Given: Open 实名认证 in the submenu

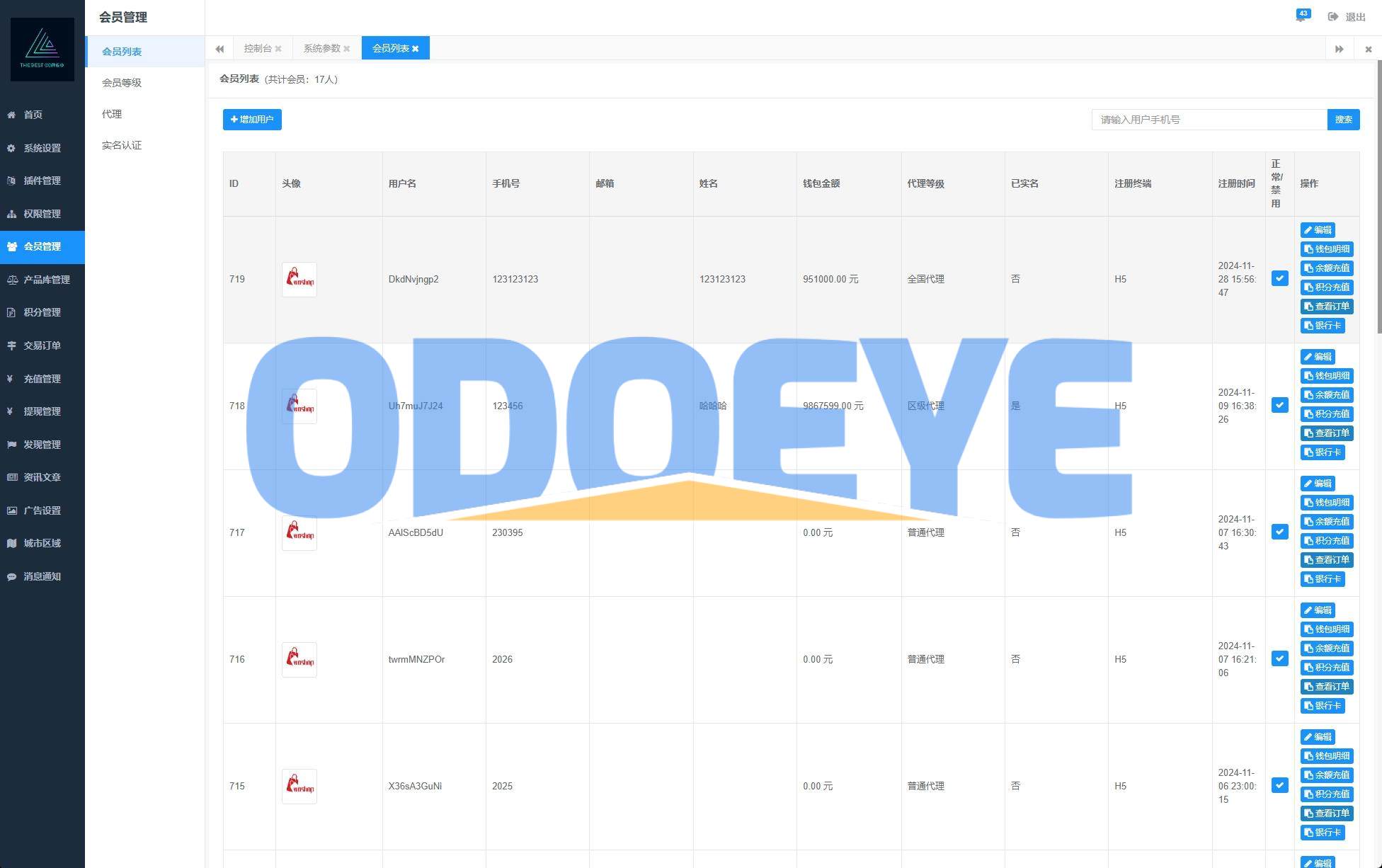Looking at the screenshot, I should click(x=145, y=145).
